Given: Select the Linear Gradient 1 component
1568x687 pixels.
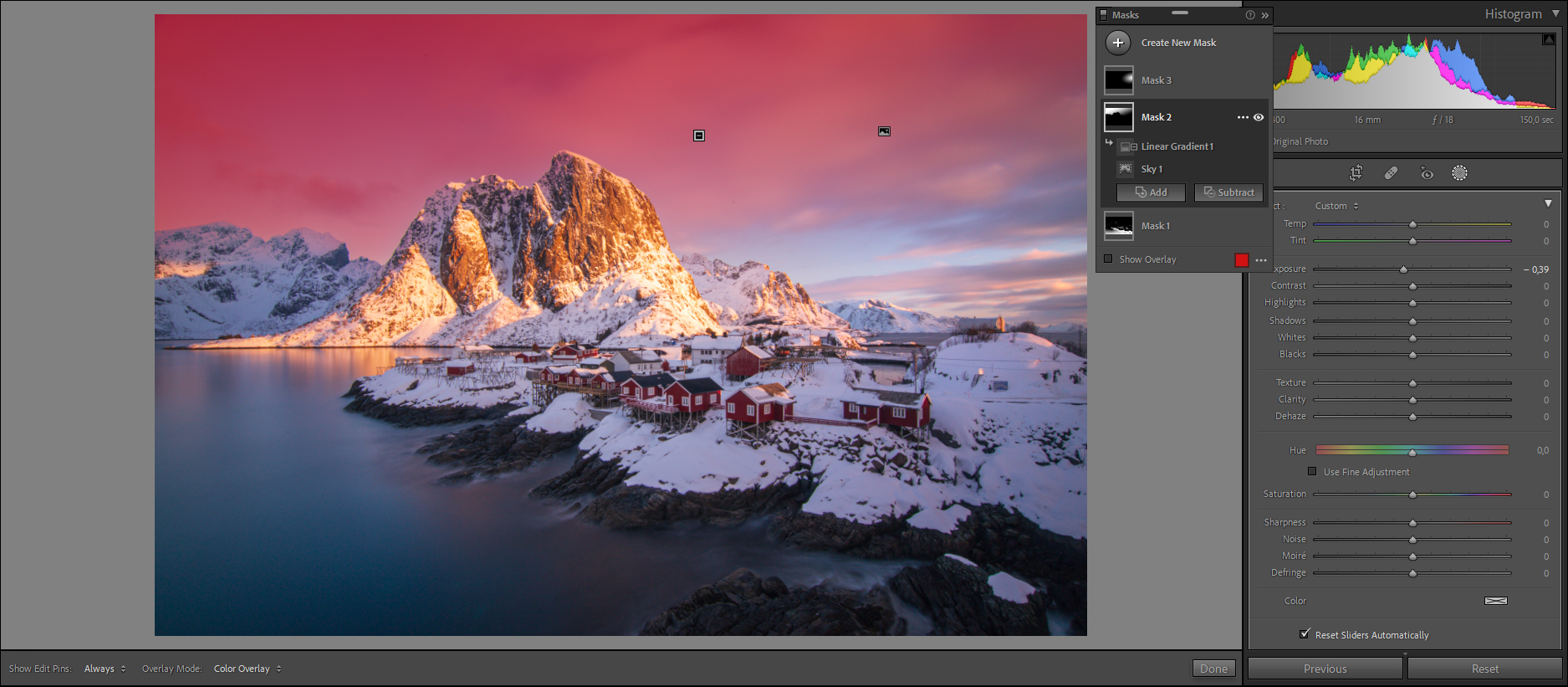Looking at the screenshot, I should [1177, 146].
